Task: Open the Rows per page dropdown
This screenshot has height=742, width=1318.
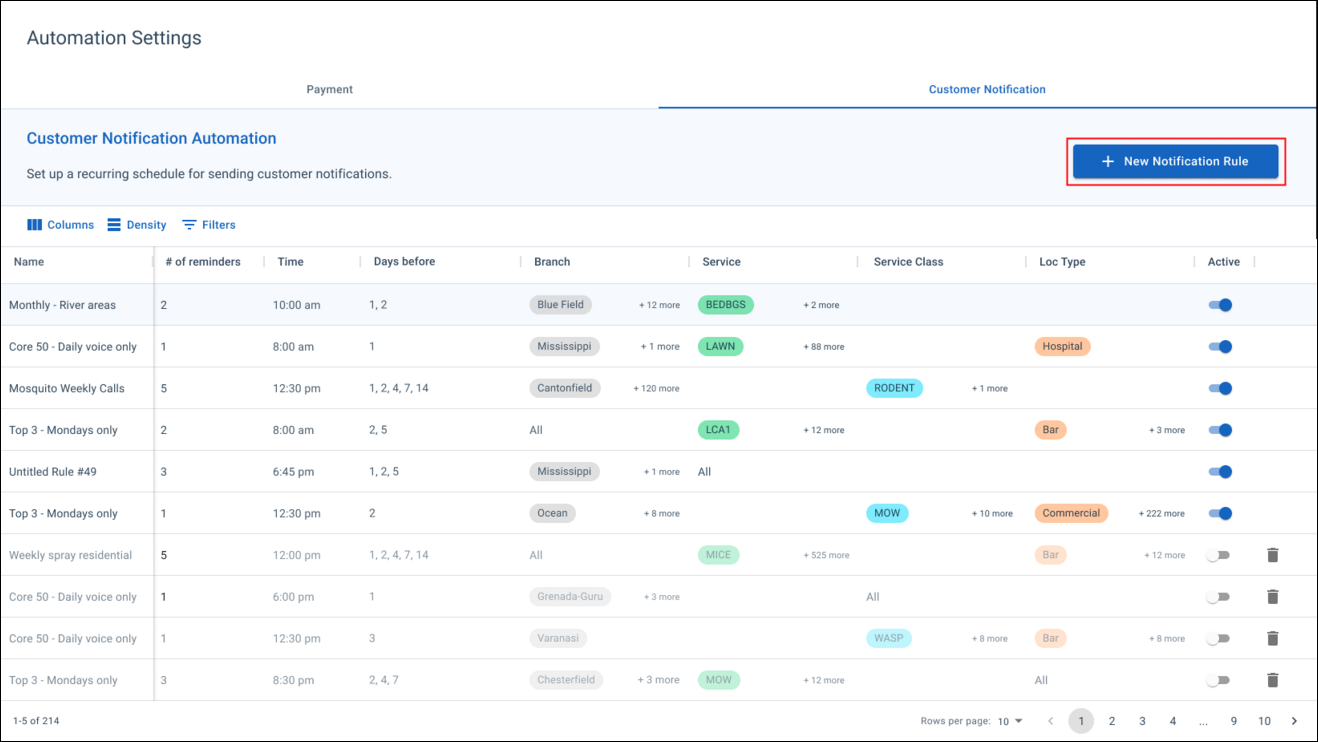Action: coord(1012,720)
